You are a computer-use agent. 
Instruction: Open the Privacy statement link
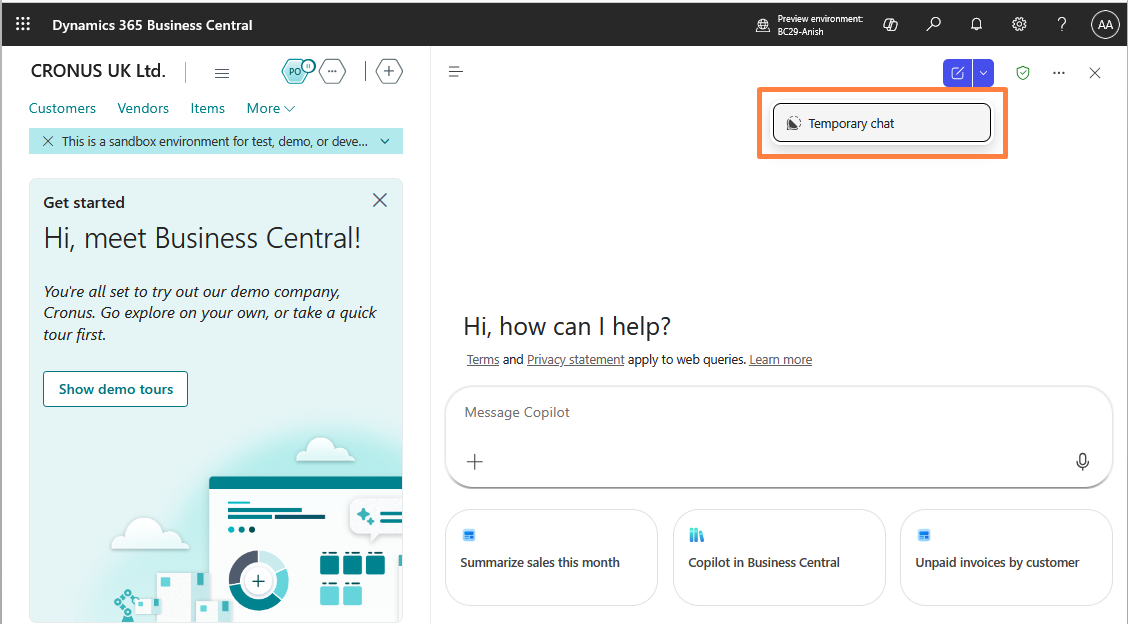click(576, 359)
